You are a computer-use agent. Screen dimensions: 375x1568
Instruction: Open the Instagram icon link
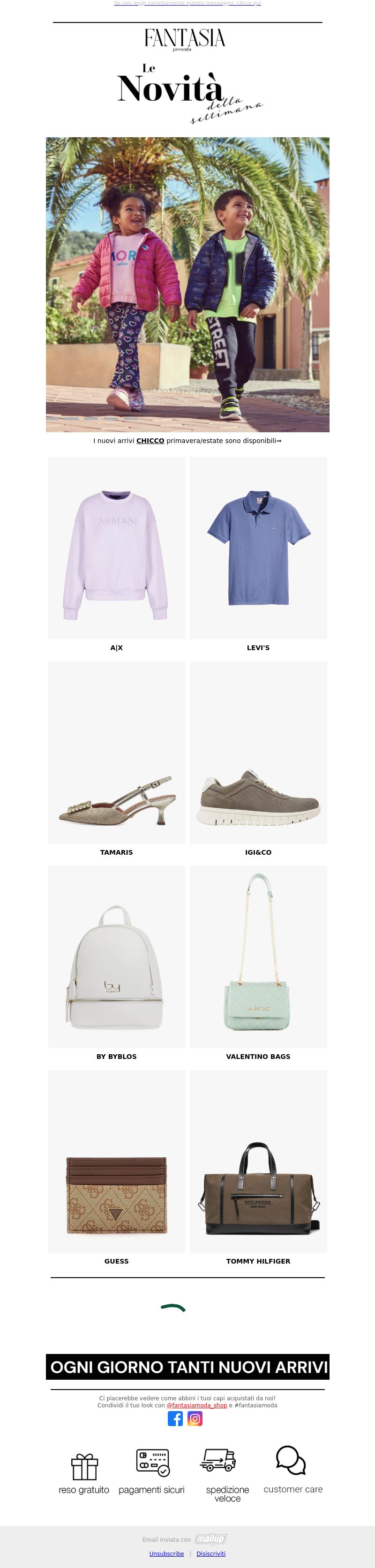[195, 1419]
